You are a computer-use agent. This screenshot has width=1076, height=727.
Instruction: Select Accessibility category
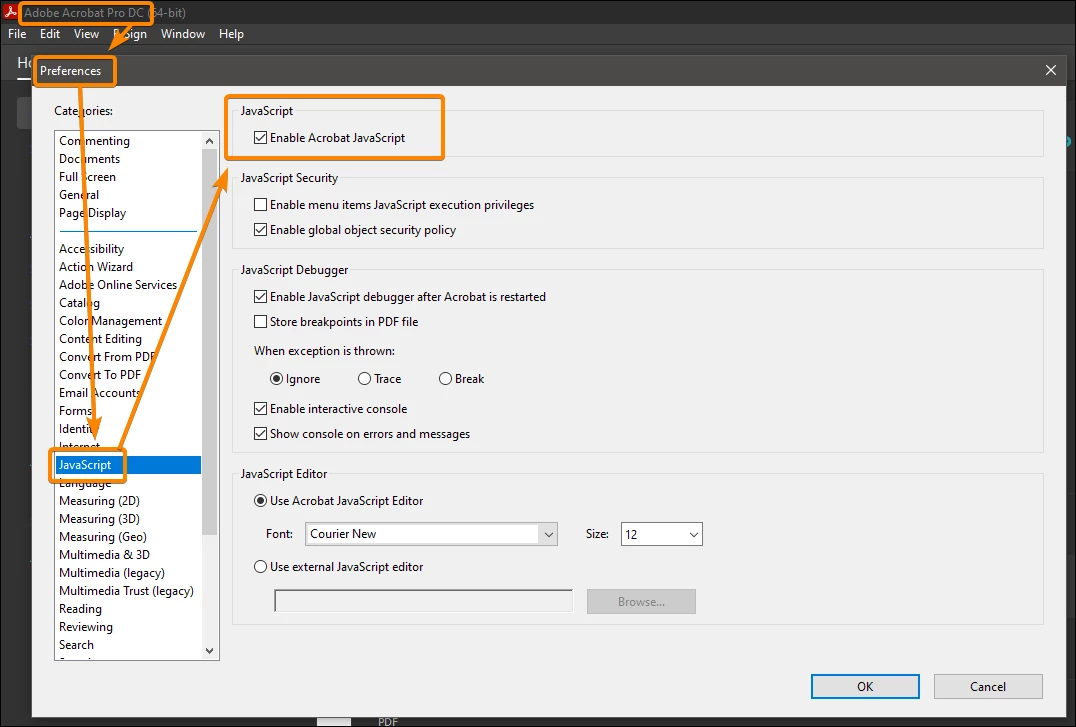(91, 249)
